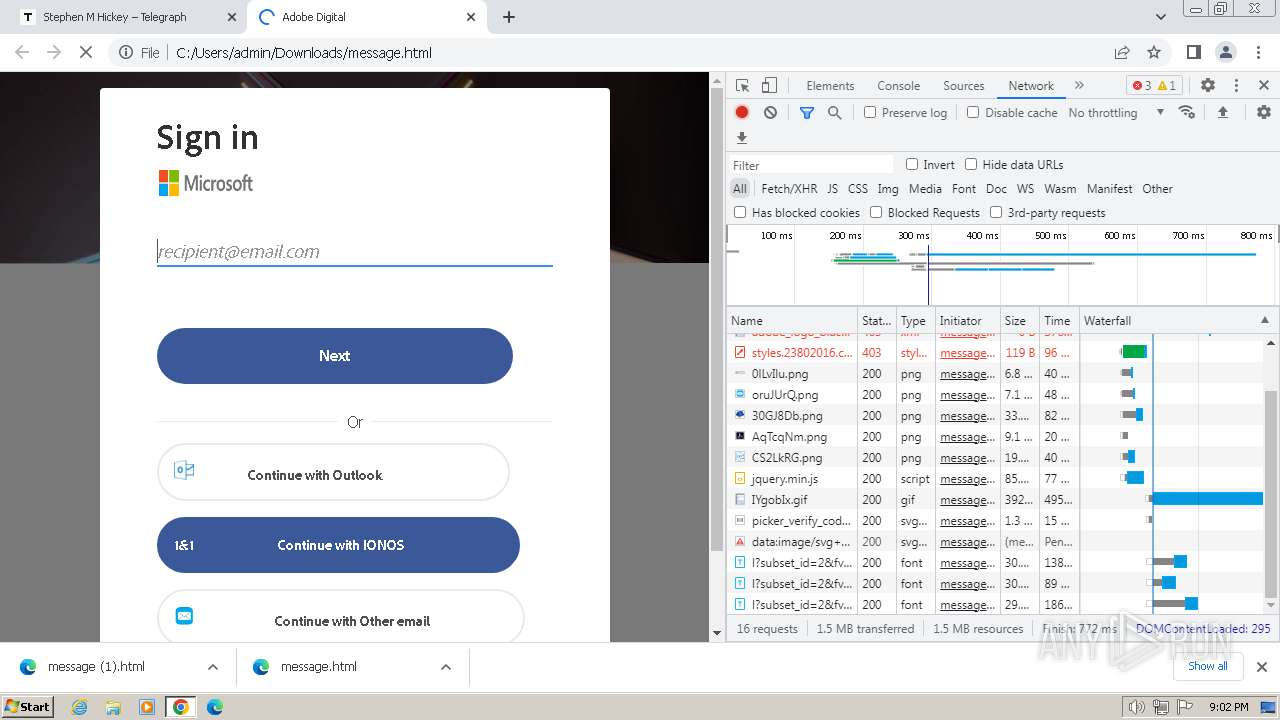
Task: Click Continue with IONOS button
Action: [338, 545]
